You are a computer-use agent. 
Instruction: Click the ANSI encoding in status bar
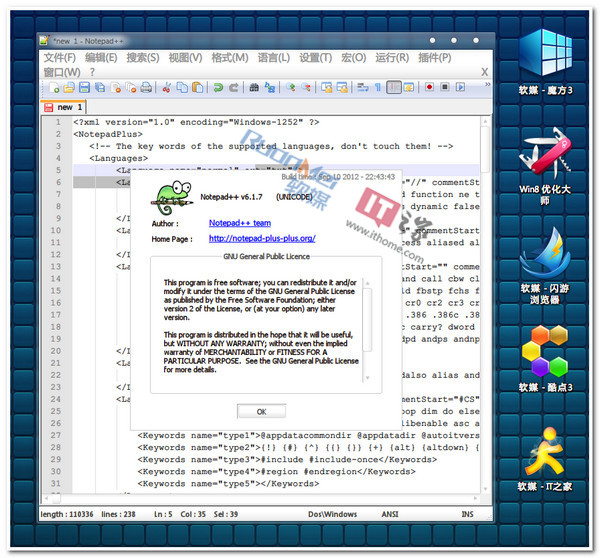pyautogui.click(x=390, y=514)
